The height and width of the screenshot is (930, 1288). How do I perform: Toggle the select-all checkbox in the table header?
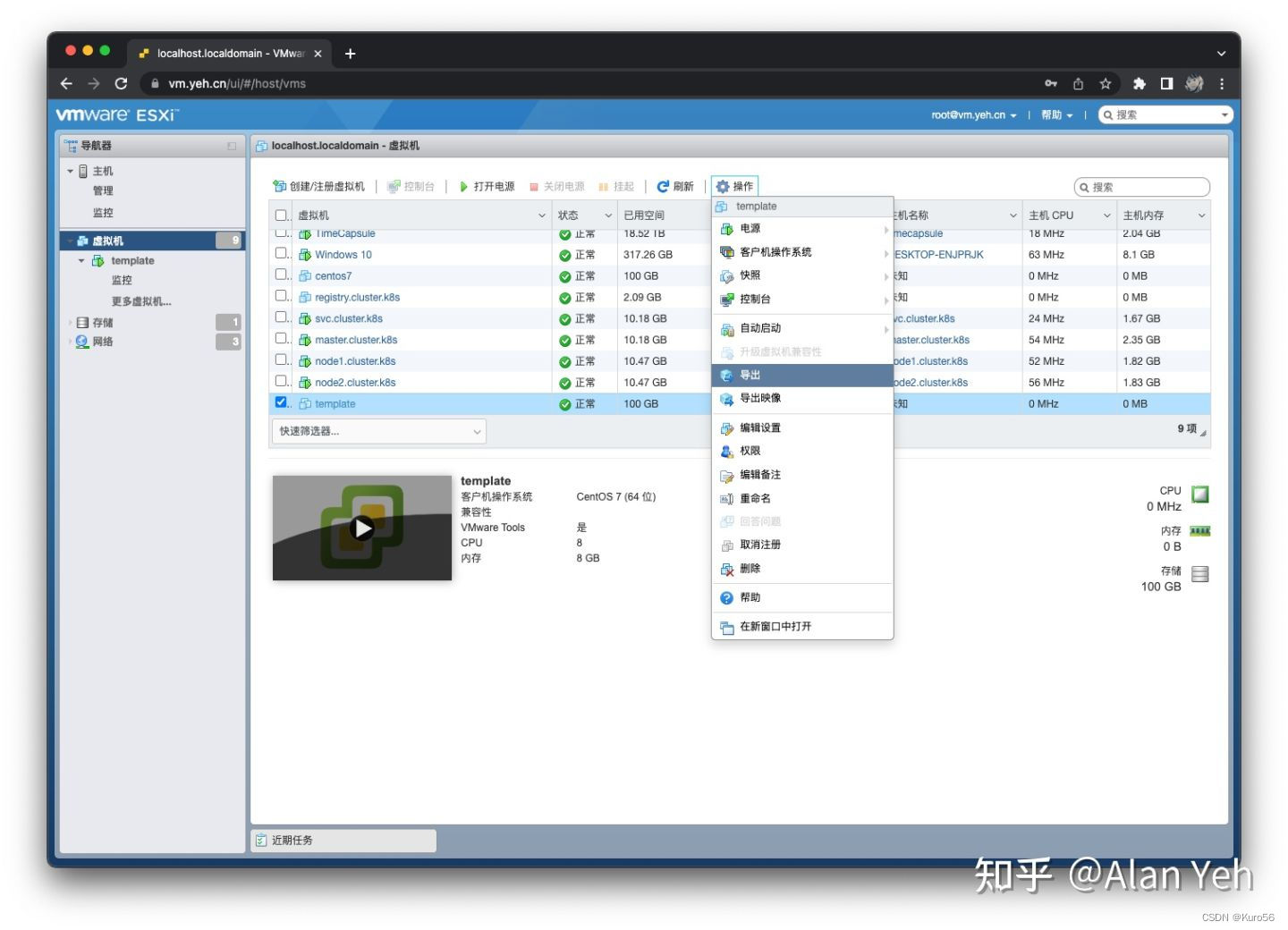(x=281, y=215)
